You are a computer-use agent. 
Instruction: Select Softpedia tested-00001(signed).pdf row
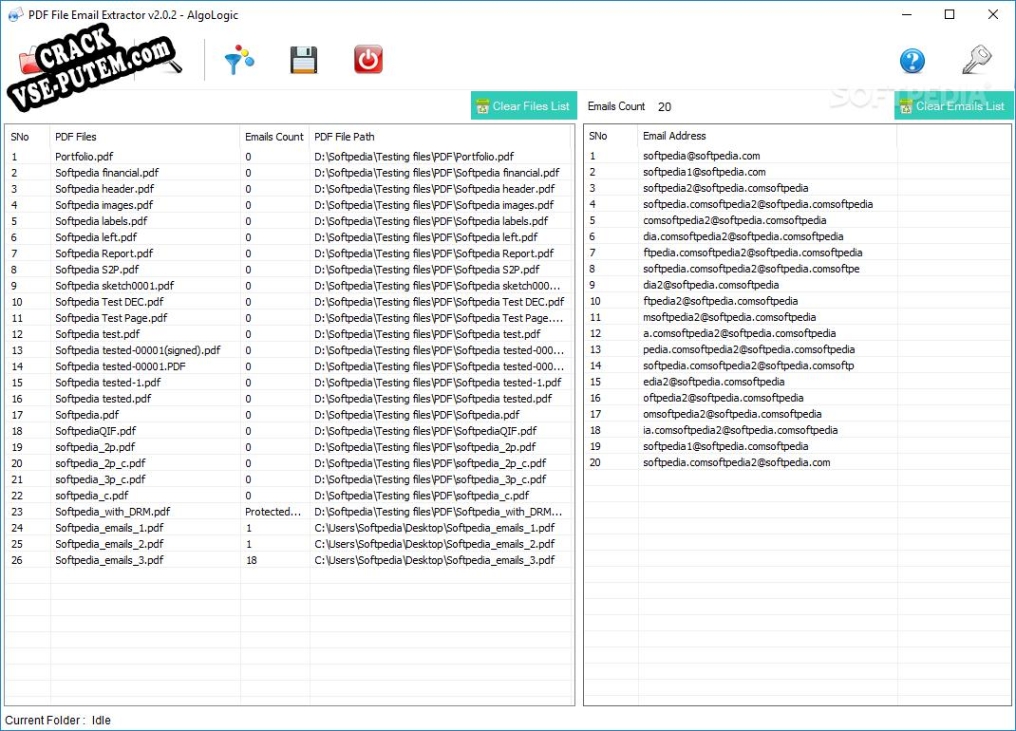pyautogui.click(x=289, y=351)
